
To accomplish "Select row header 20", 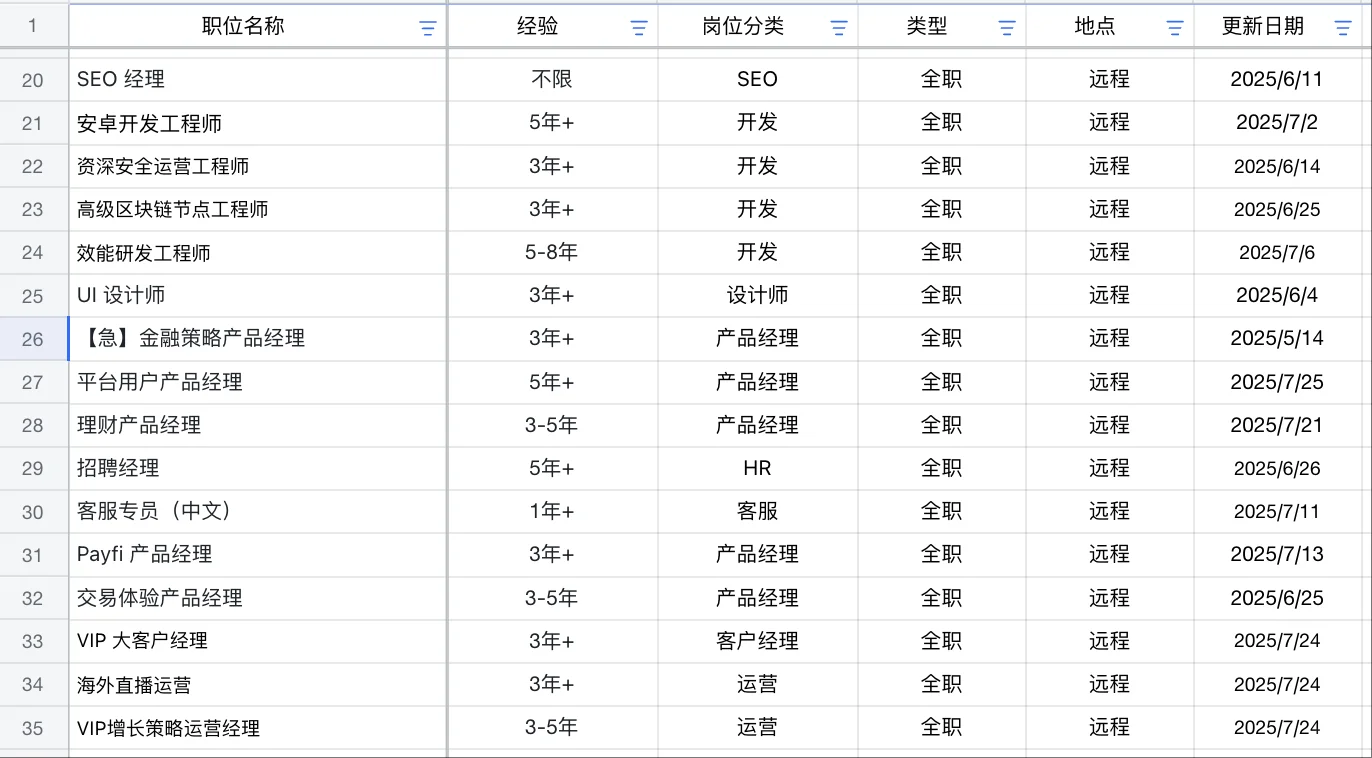I will (33, 80).
